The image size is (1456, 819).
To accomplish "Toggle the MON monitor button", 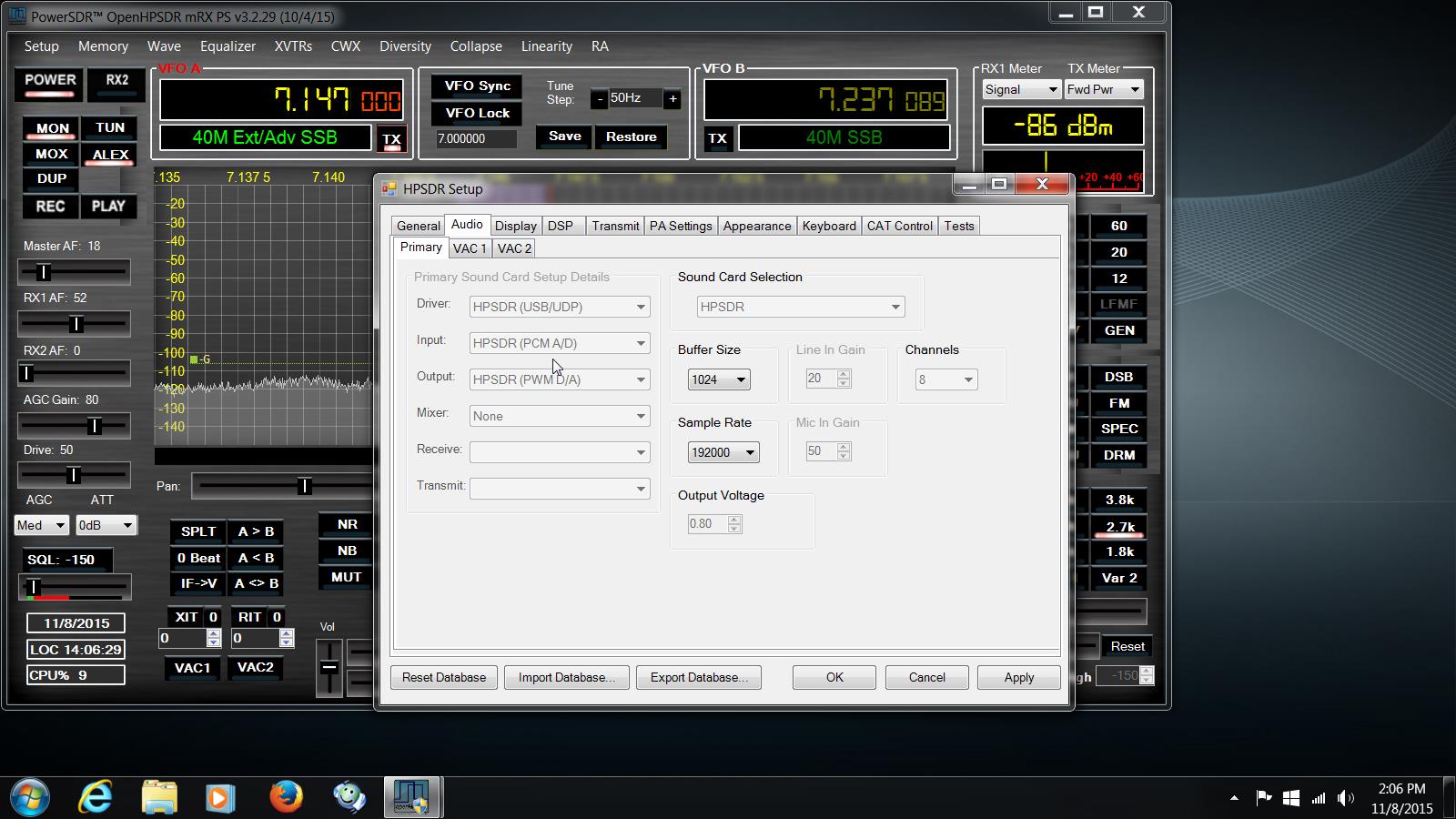I will click(x=52, y=129).
